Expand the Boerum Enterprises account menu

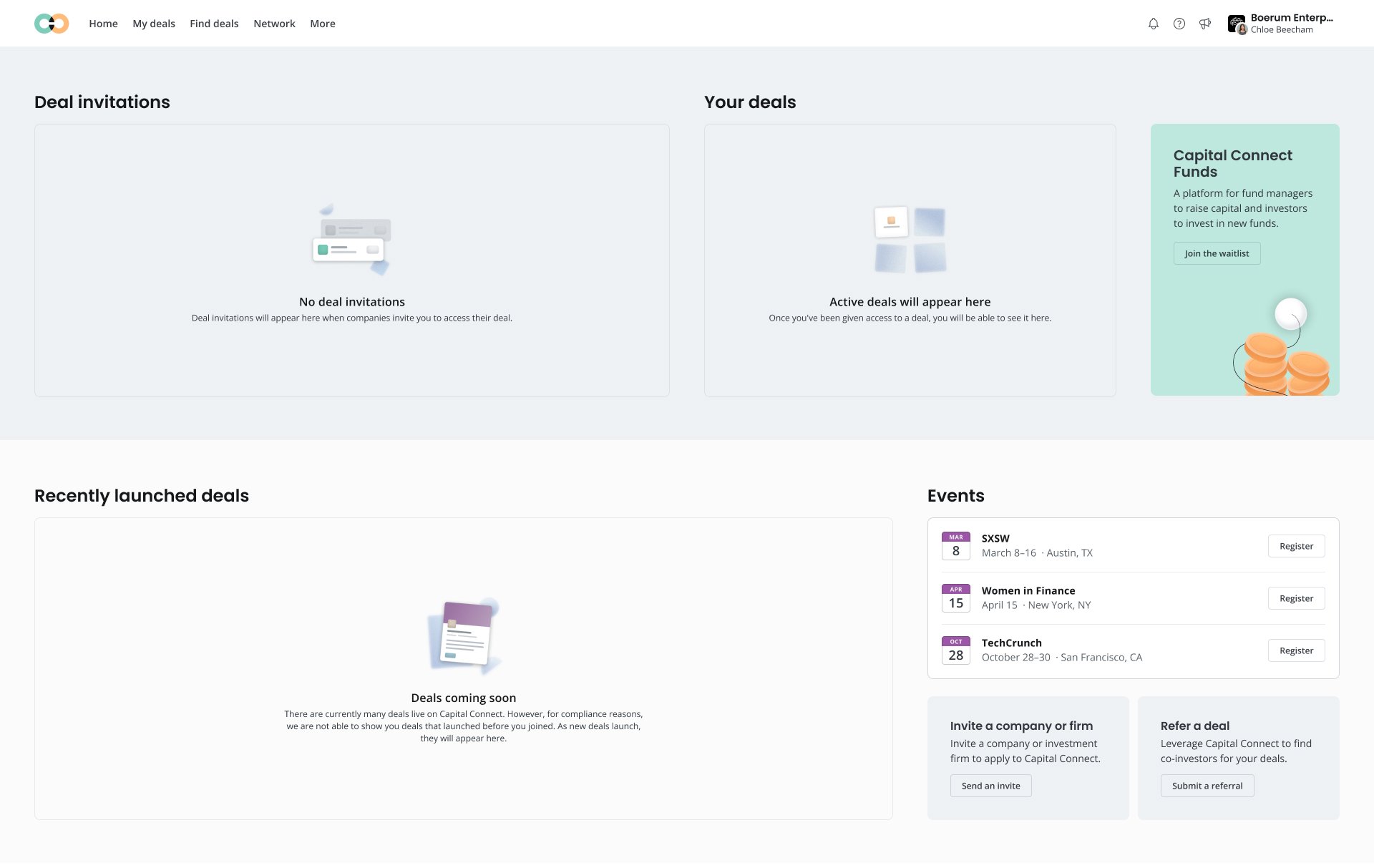click(x=1291, y=24)
